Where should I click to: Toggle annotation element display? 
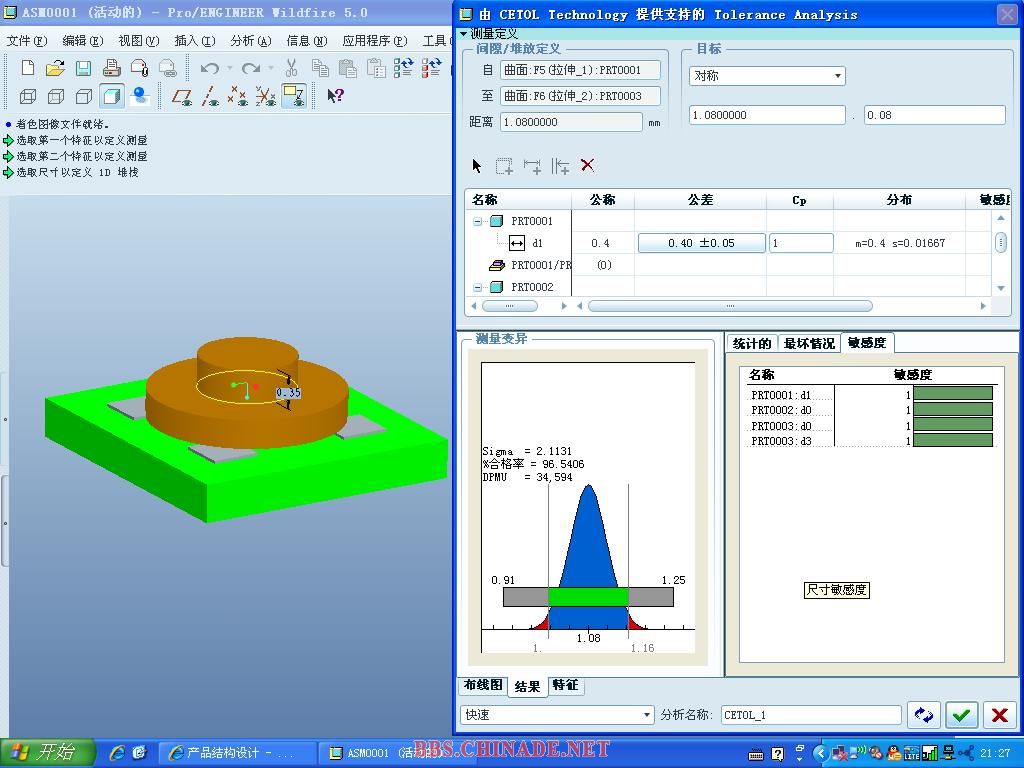[294, 97]
